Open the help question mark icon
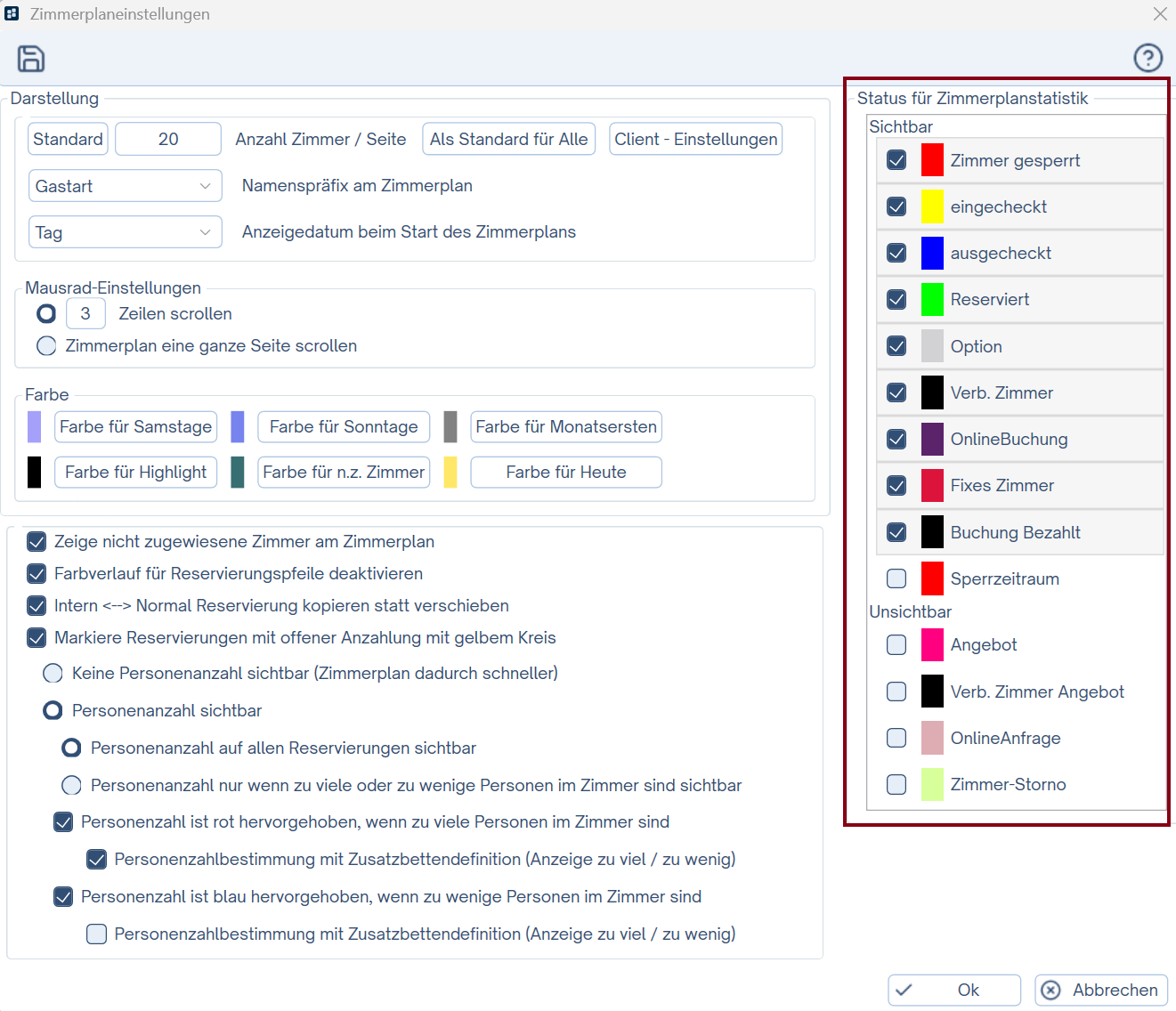Screen dimensions: 1176x1011 (x=1148, y=58)
